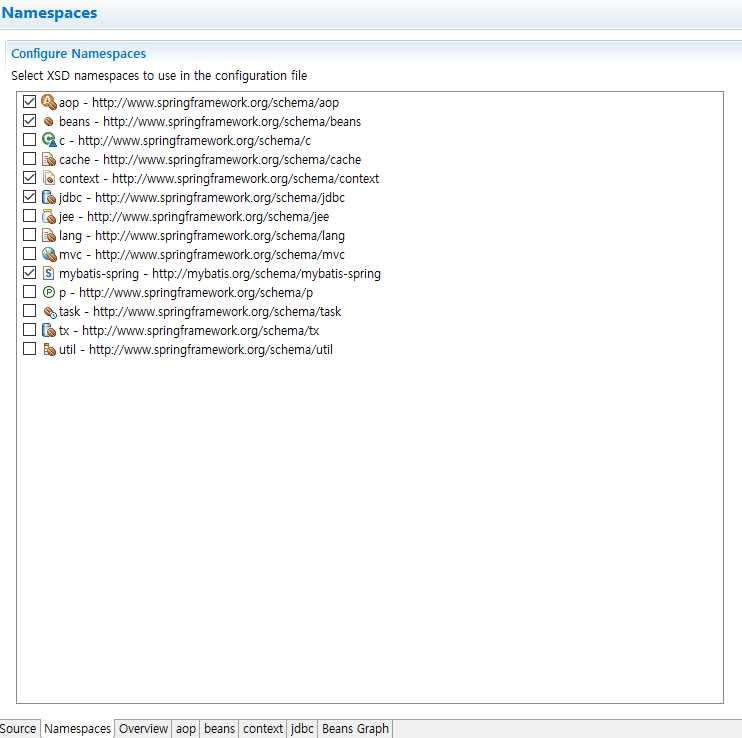Click the mybatis-spring namespace icon
The height and width of the screenshot is (738, 742).
(x=49, y=273)
